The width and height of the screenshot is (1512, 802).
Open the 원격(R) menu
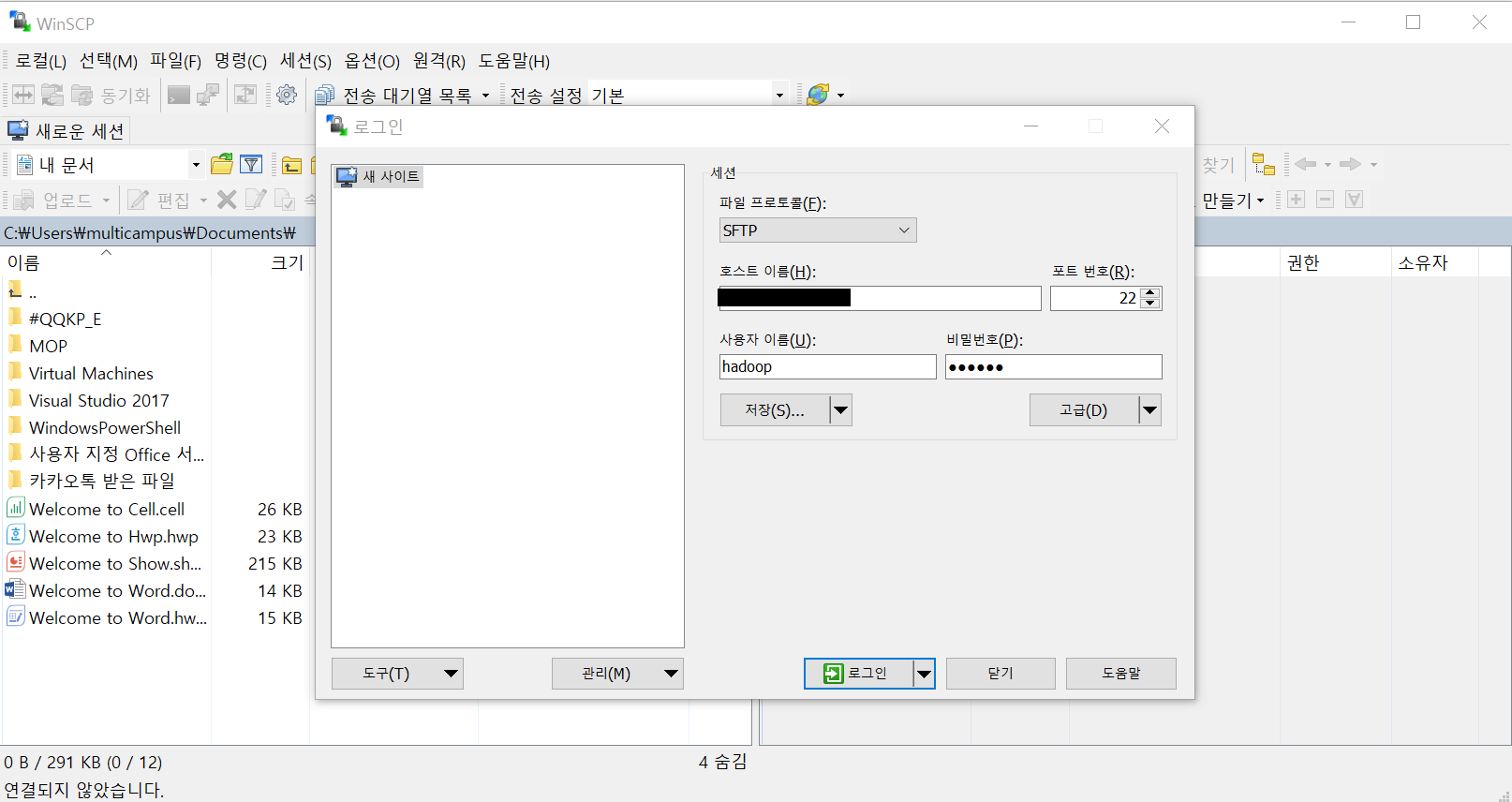[439, 61]
